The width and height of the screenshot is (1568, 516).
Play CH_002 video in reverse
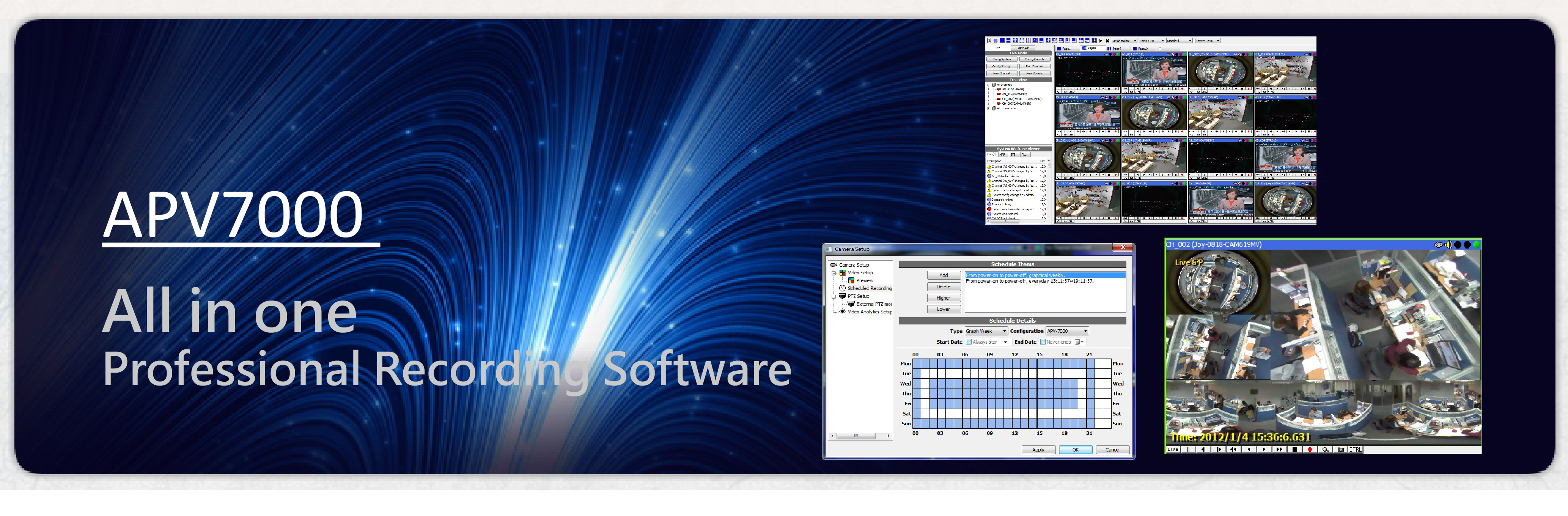[1249, 450]
